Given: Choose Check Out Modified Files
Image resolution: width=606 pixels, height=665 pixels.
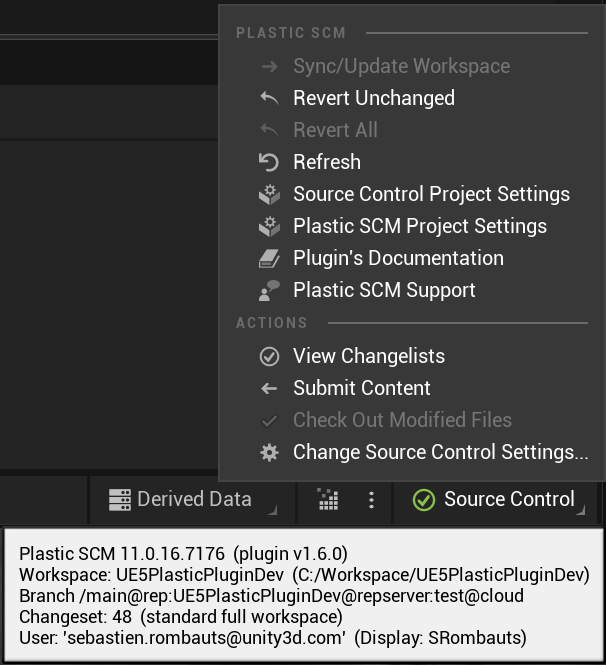Looking at the screenshot, I should (402, 420).
